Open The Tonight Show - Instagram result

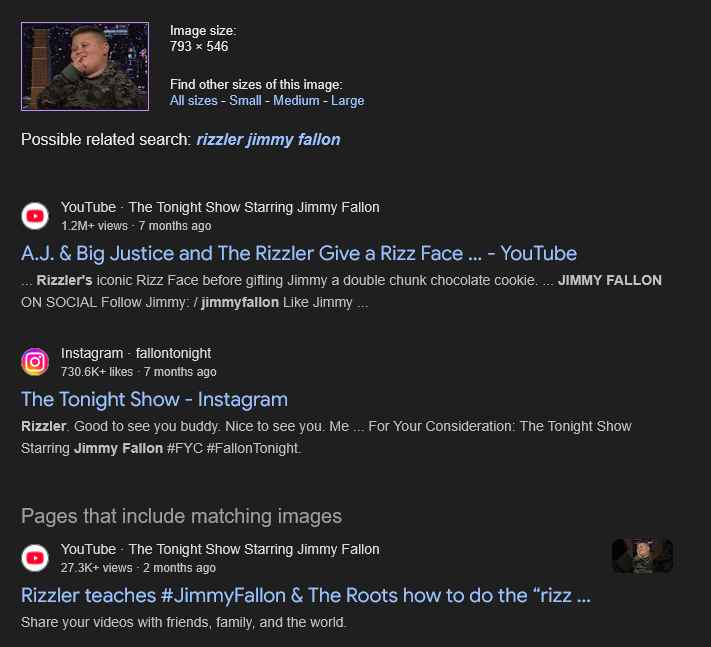tap(154, 399)
